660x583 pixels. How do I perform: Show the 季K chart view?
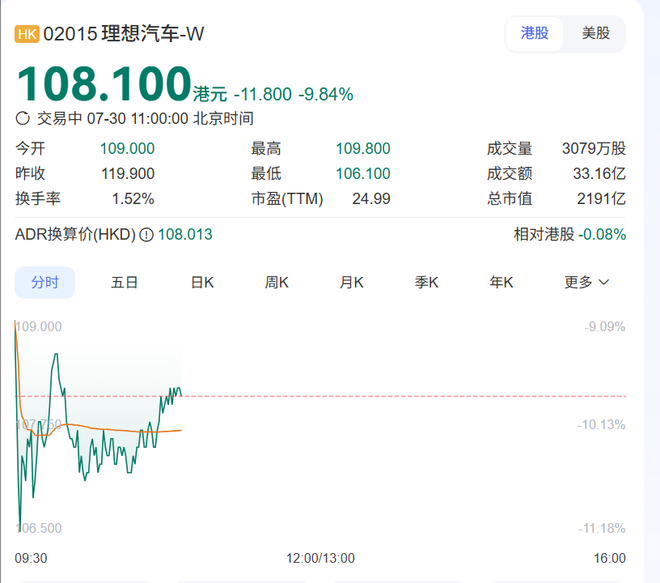pyautogui.click(x=427, y=282)
